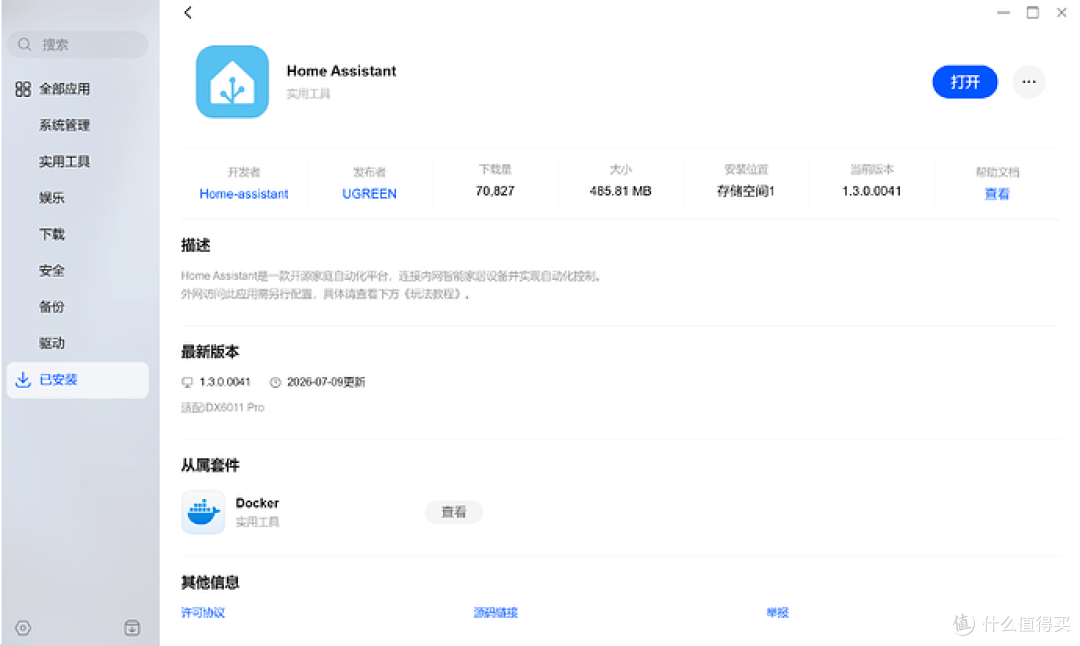Click download count 70,827
This screenshot has width=1080, height=646.
point(495,191)
